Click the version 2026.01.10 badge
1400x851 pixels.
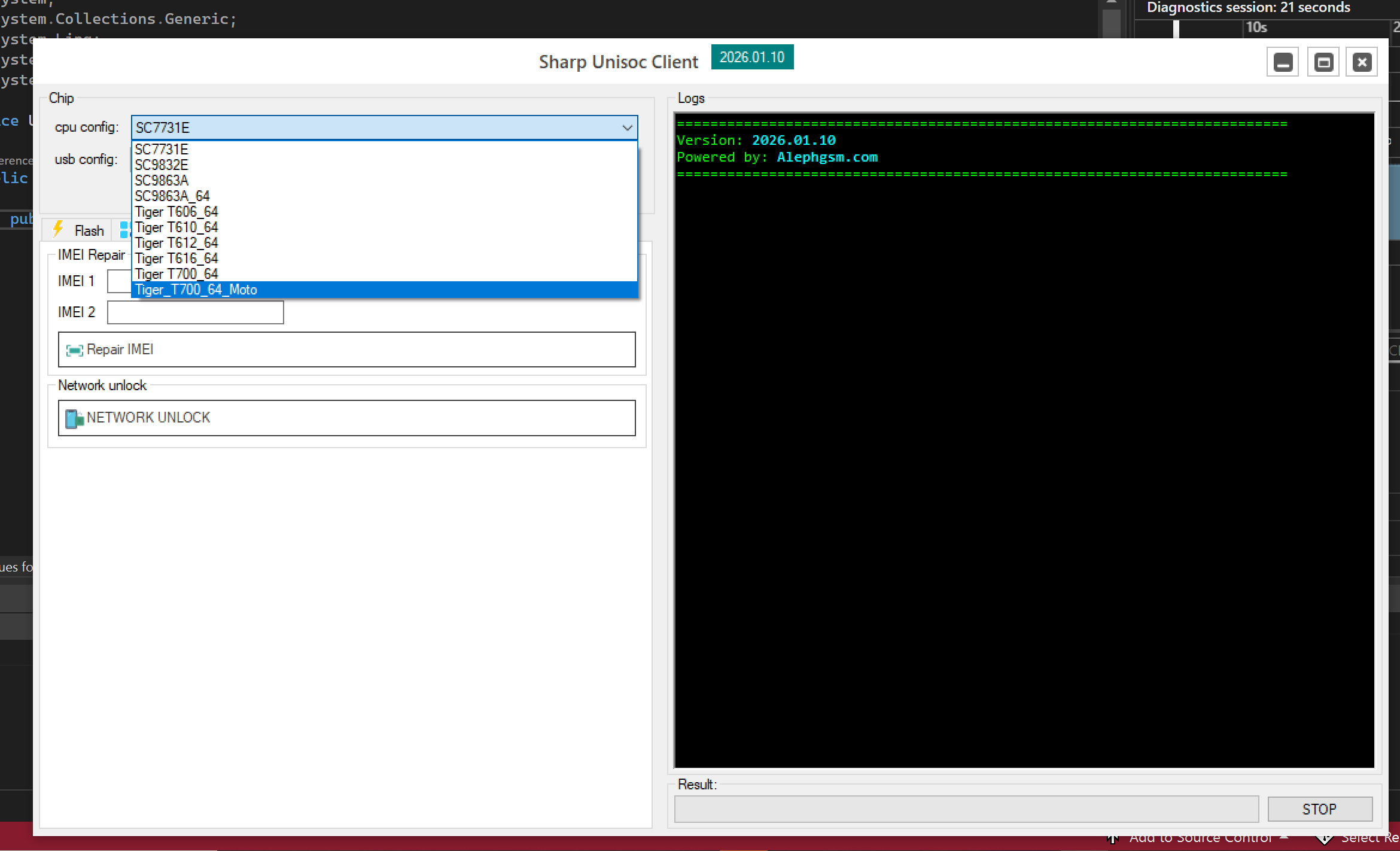751,57
